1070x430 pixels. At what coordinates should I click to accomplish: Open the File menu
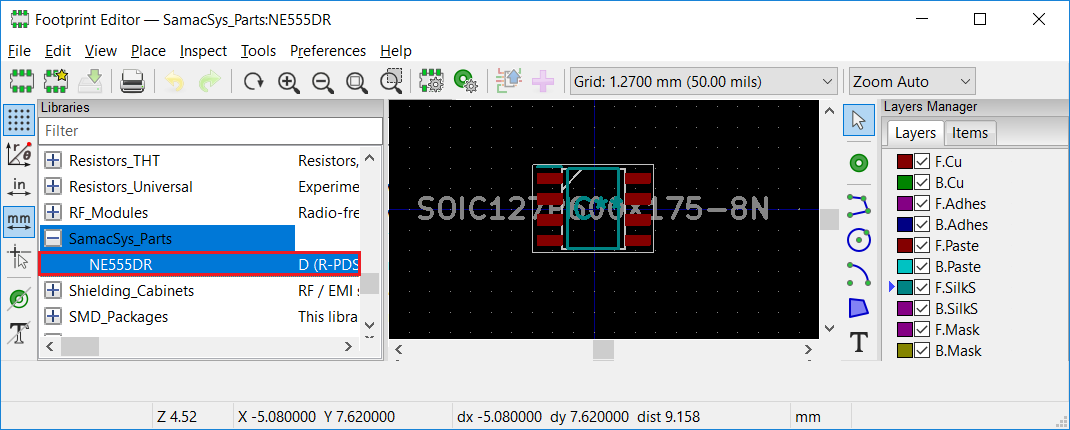tap(19, 51)
